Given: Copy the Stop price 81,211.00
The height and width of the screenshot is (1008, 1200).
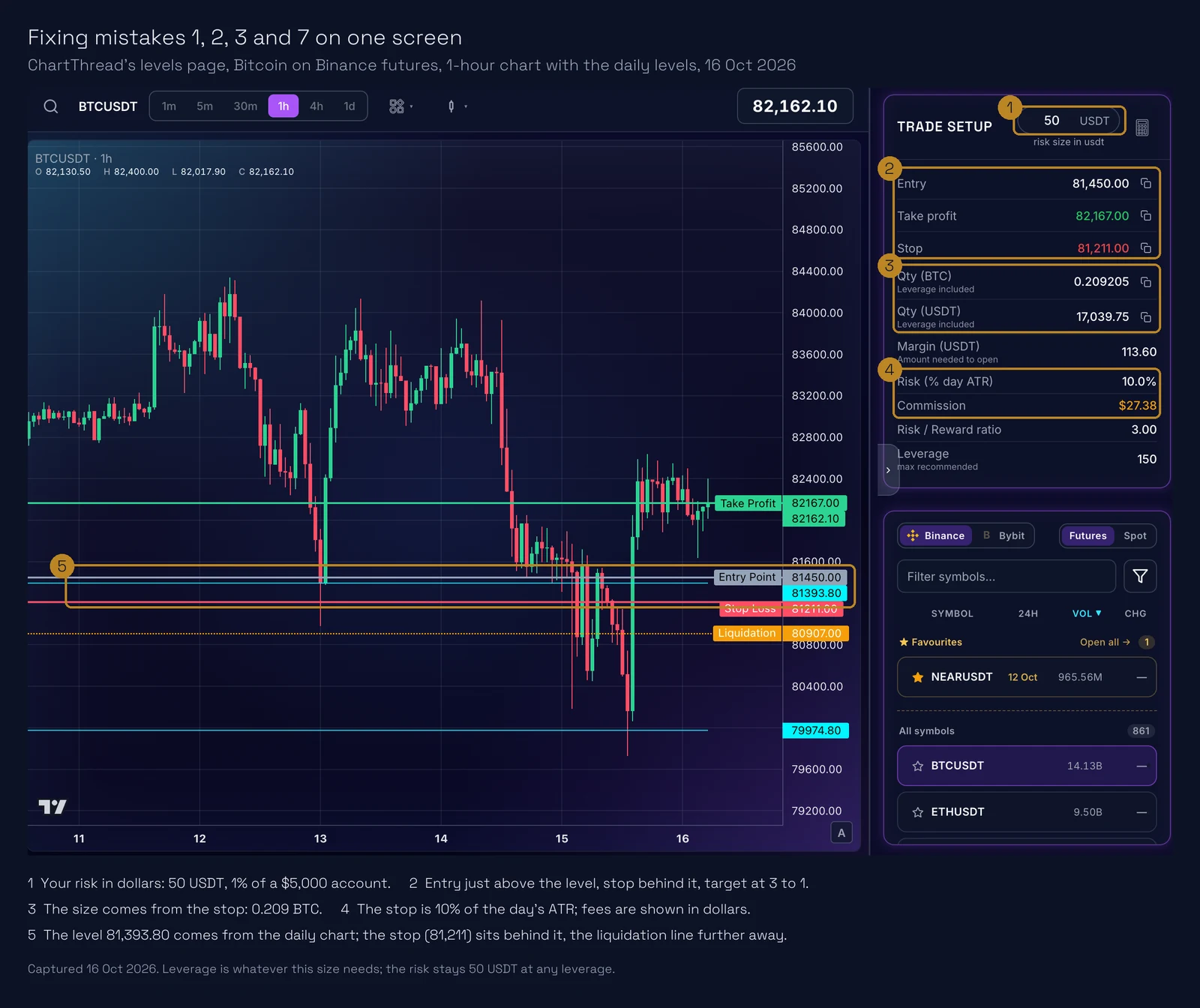Looking at the screenshot, I should (1145, 248).
